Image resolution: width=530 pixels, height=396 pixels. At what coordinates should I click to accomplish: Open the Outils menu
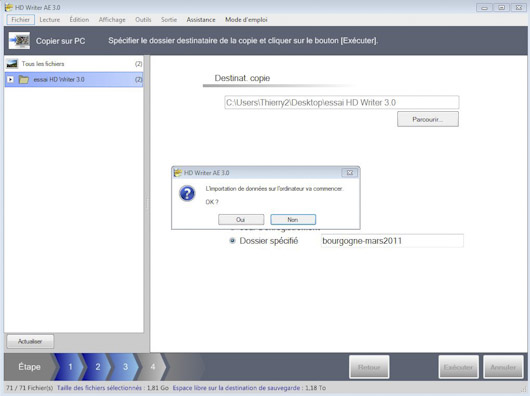[143, 20]
